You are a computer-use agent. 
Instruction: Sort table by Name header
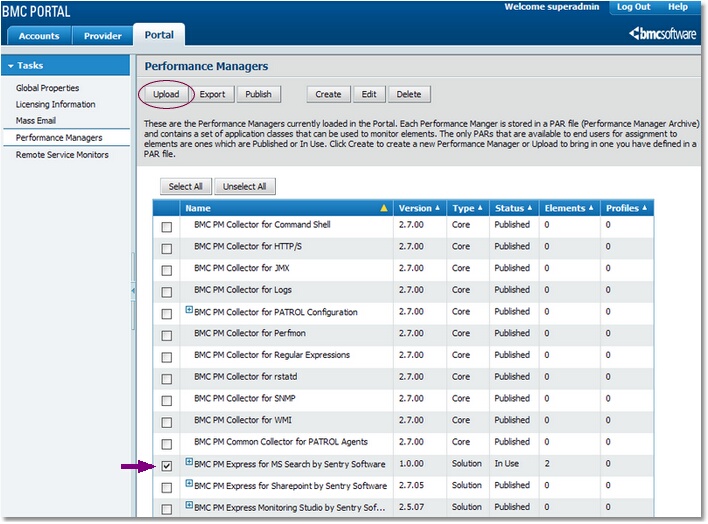click(198, 208)
